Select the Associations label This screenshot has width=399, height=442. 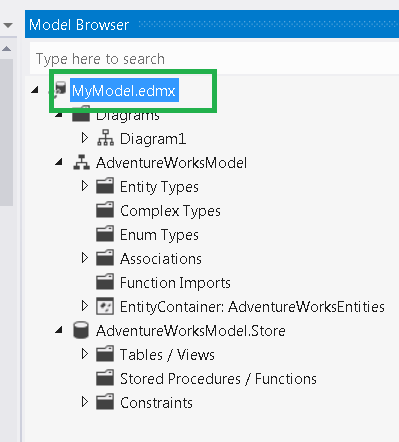coord(161,259)
